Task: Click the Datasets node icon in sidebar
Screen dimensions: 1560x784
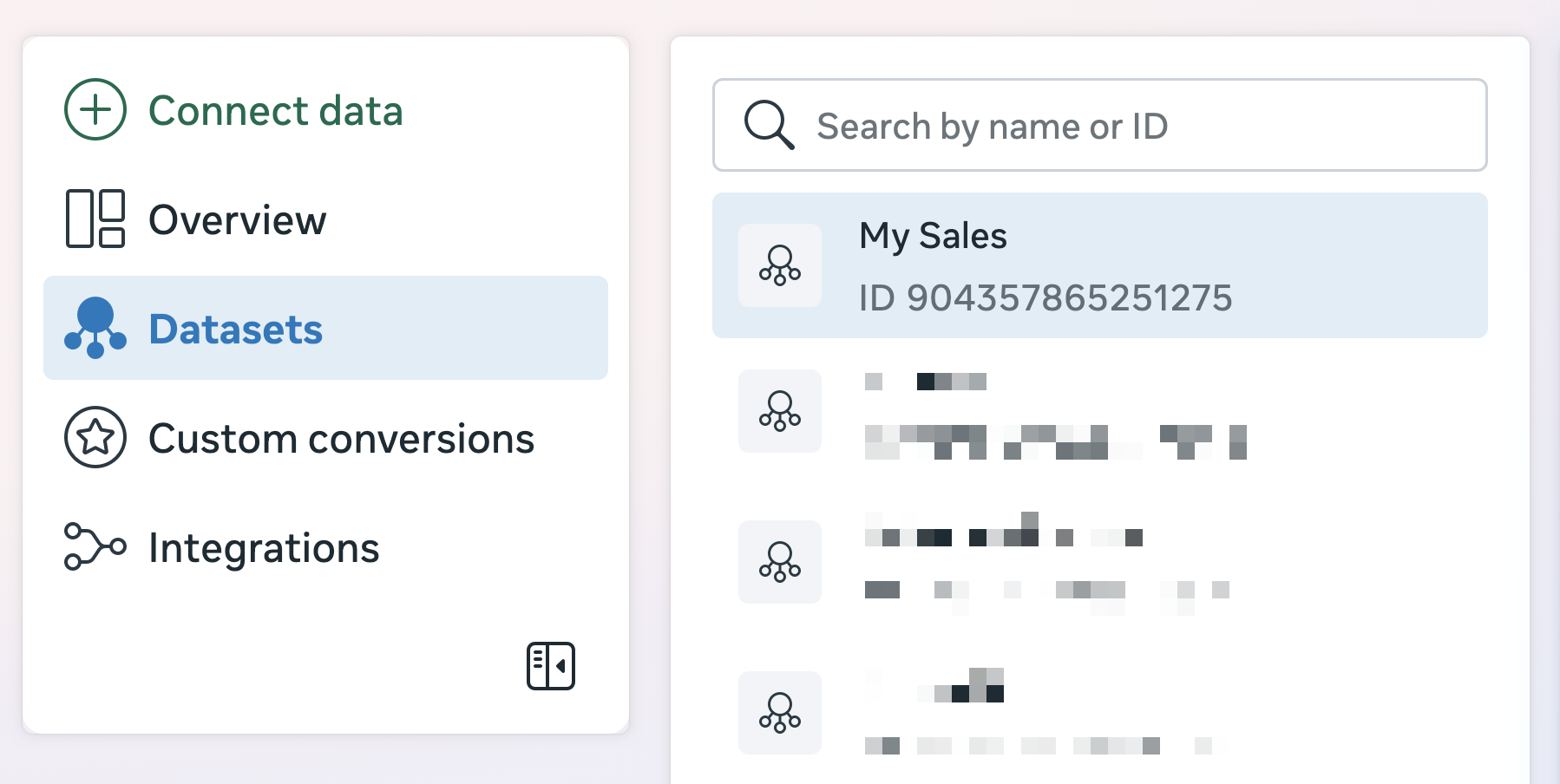Action: click(x=95, y=328)
